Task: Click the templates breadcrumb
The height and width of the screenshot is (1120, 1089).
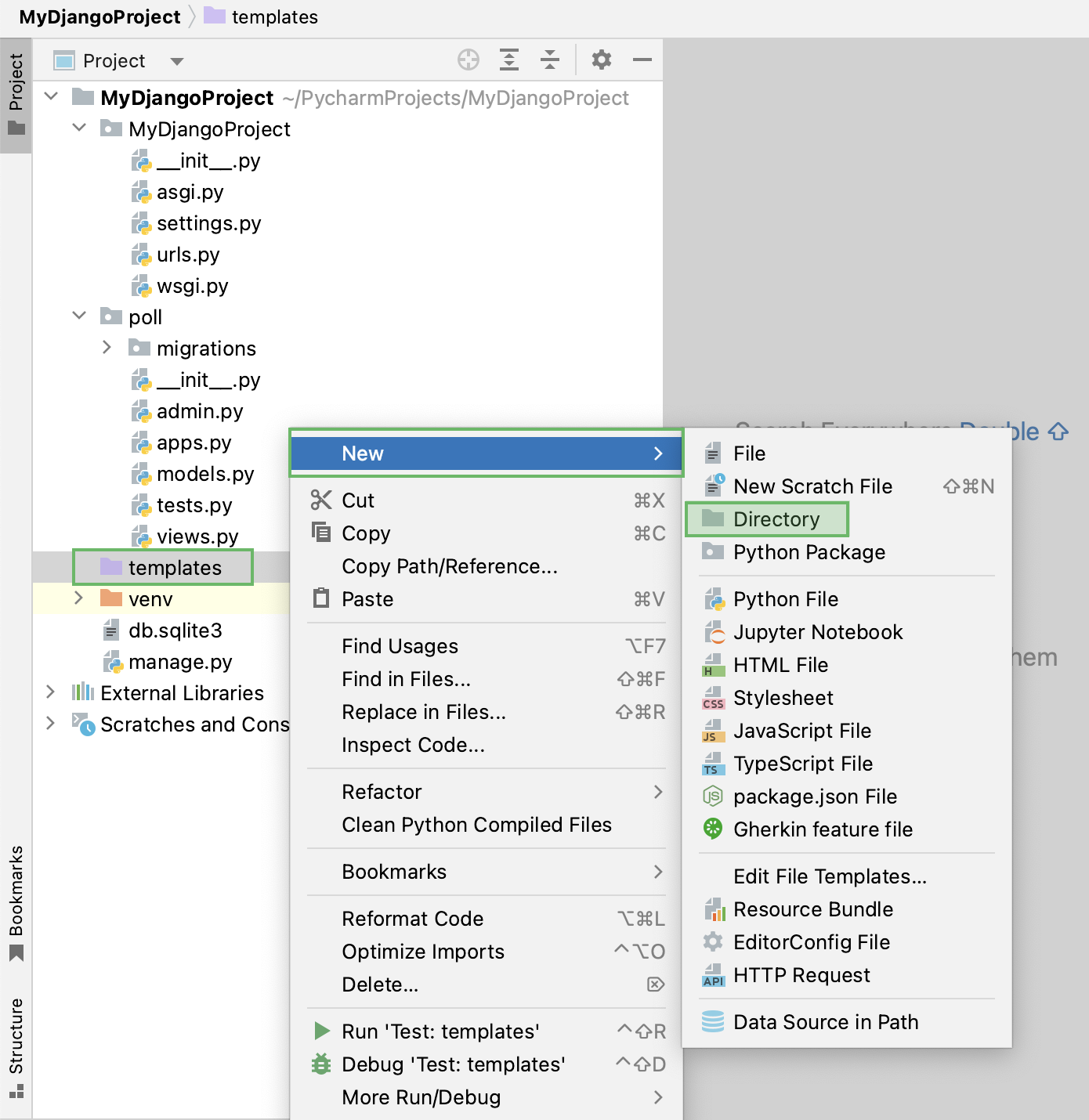Action: (272, 16)
